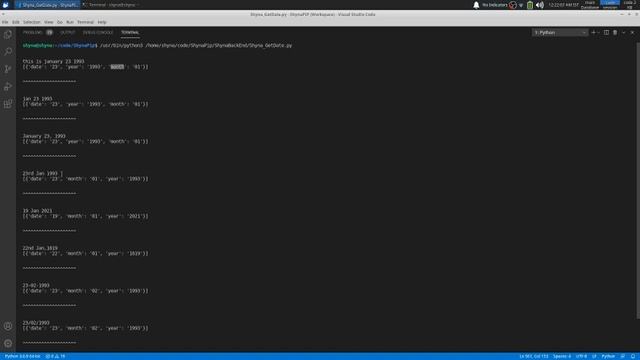Click the system clock in the top panel
The height and width of the screenshot is (360, 640).
point(564,5)
